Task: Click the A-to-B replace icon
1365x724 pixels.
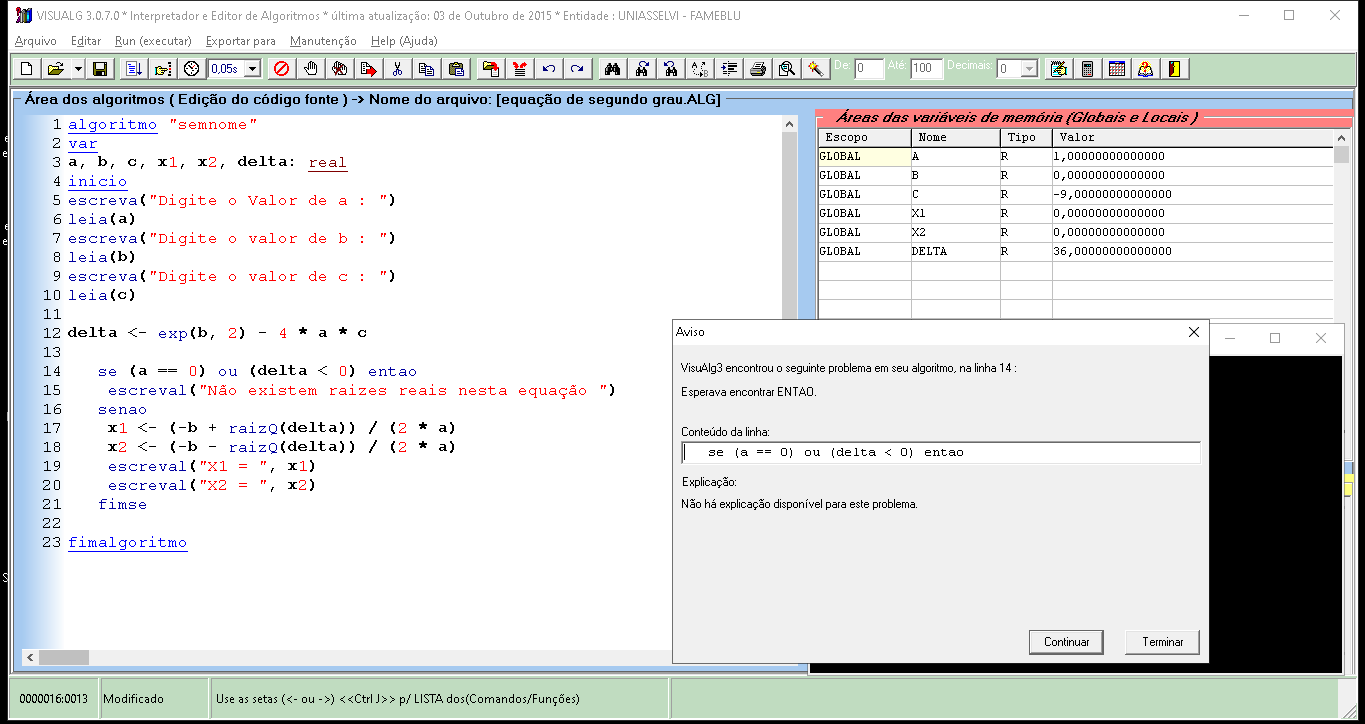Action: 700,69
